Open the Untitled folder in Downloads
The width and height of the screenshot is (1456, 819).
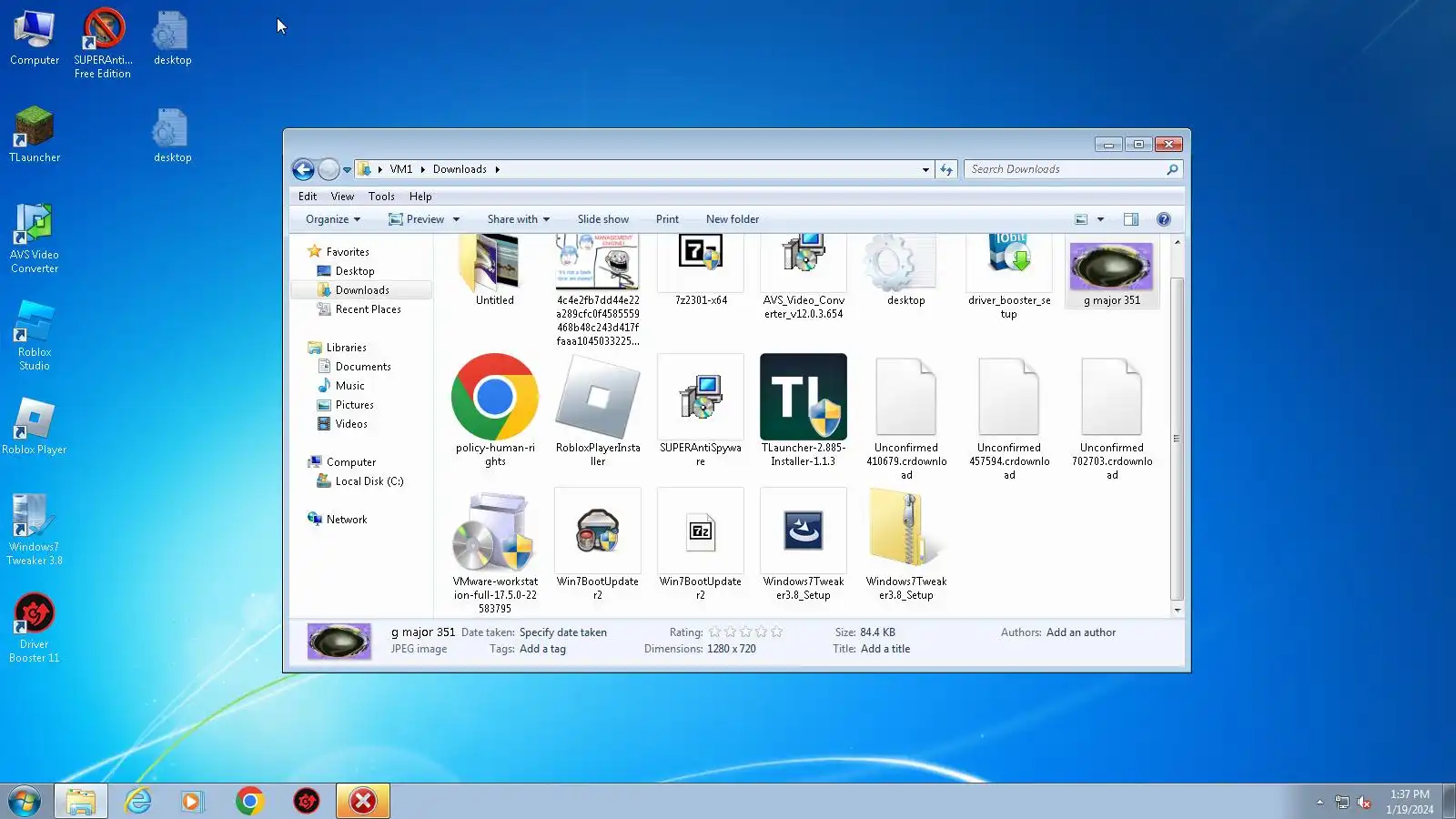click(494, 270)
